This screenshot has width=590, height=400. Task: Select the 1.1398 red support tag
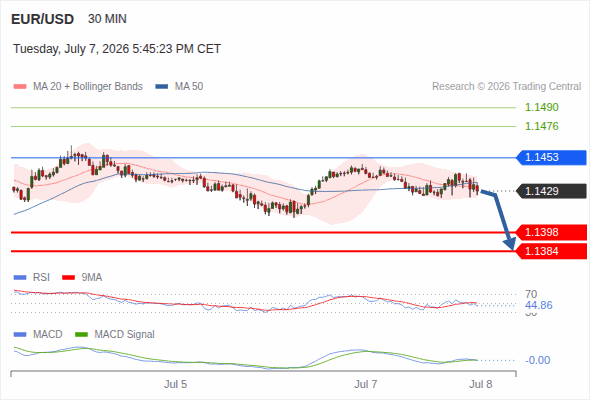coord(551,232)
